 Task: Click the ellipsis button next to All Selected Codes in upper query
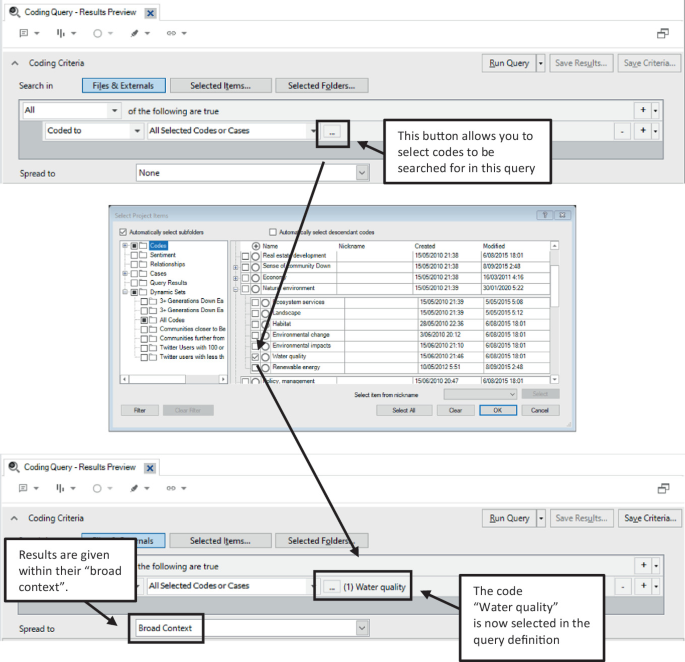pos(332,131)
